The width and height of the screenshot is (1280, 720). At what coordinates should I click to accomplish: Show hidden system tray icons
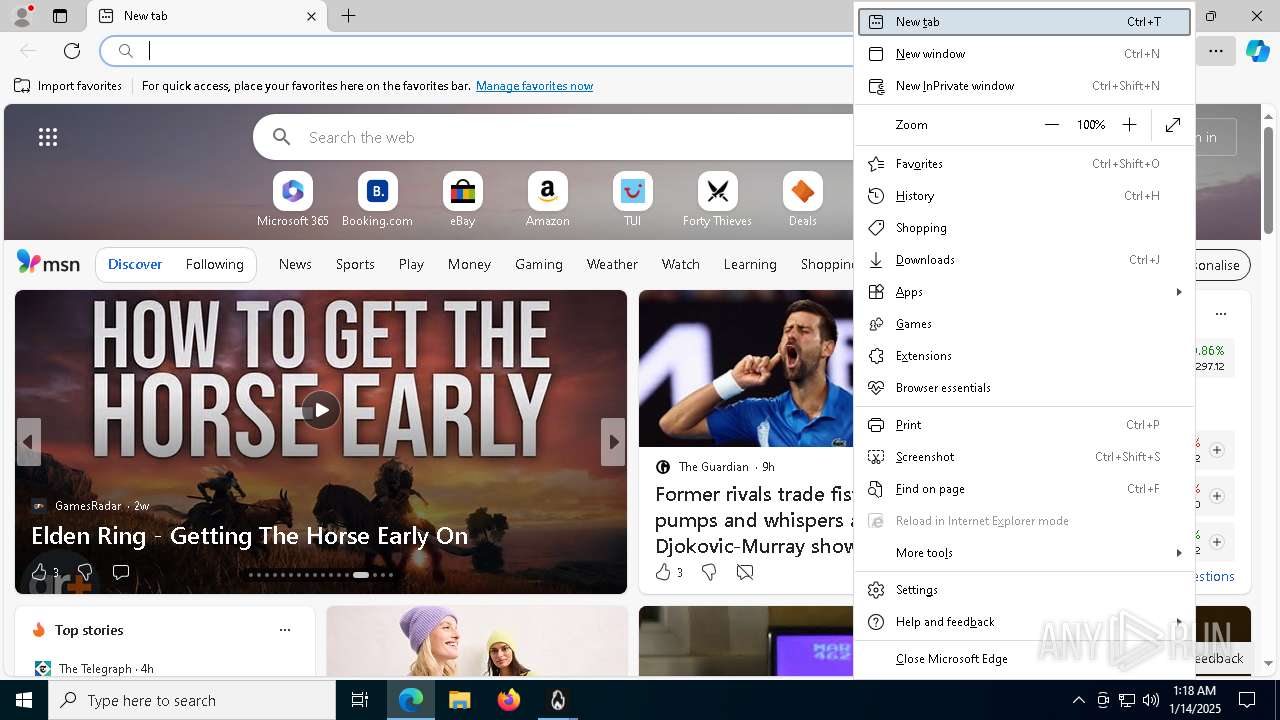point(1078,700)
